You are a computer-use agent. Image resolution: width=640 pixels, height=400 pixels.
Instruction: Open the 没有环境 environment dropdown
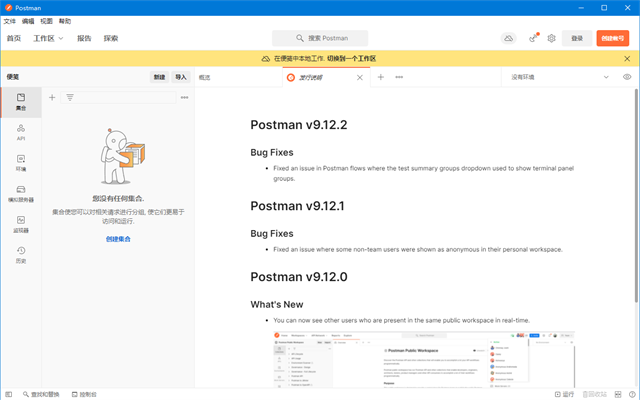coord(560,77)
